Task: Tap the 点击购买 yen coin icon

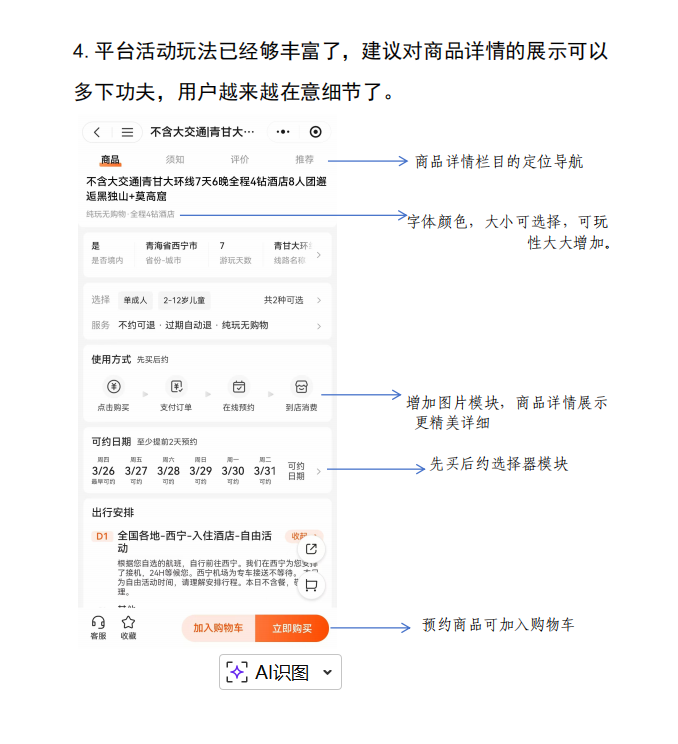Action: [113, 387]
